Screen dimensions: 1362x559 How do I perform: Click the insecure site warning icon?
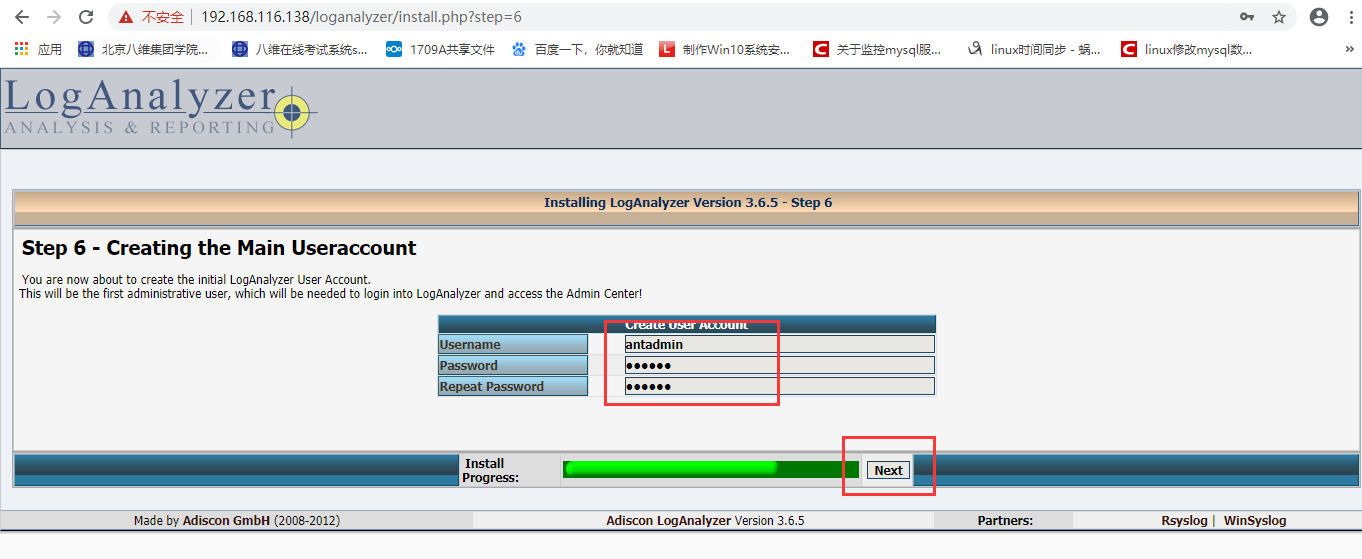coord(125,17)
